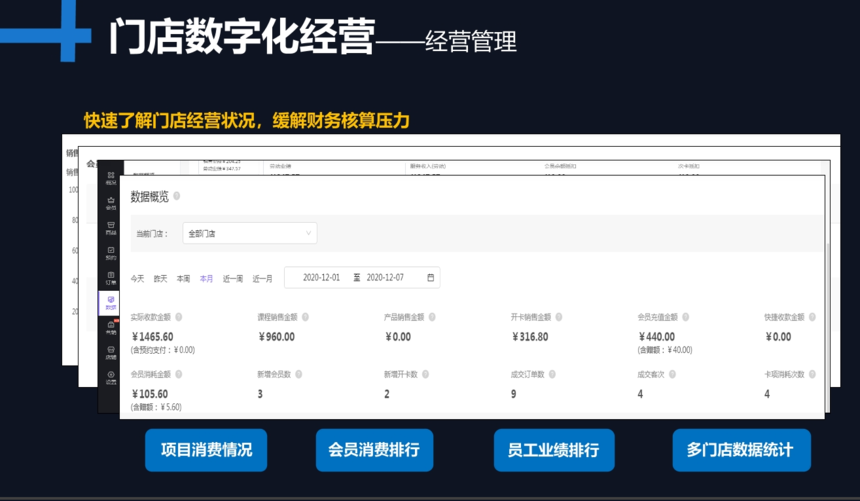Select the 昨天 date filter
Image resolution: width=860 pixels, height=501 pixels.
pyautogui.click(x=160, y=279)
